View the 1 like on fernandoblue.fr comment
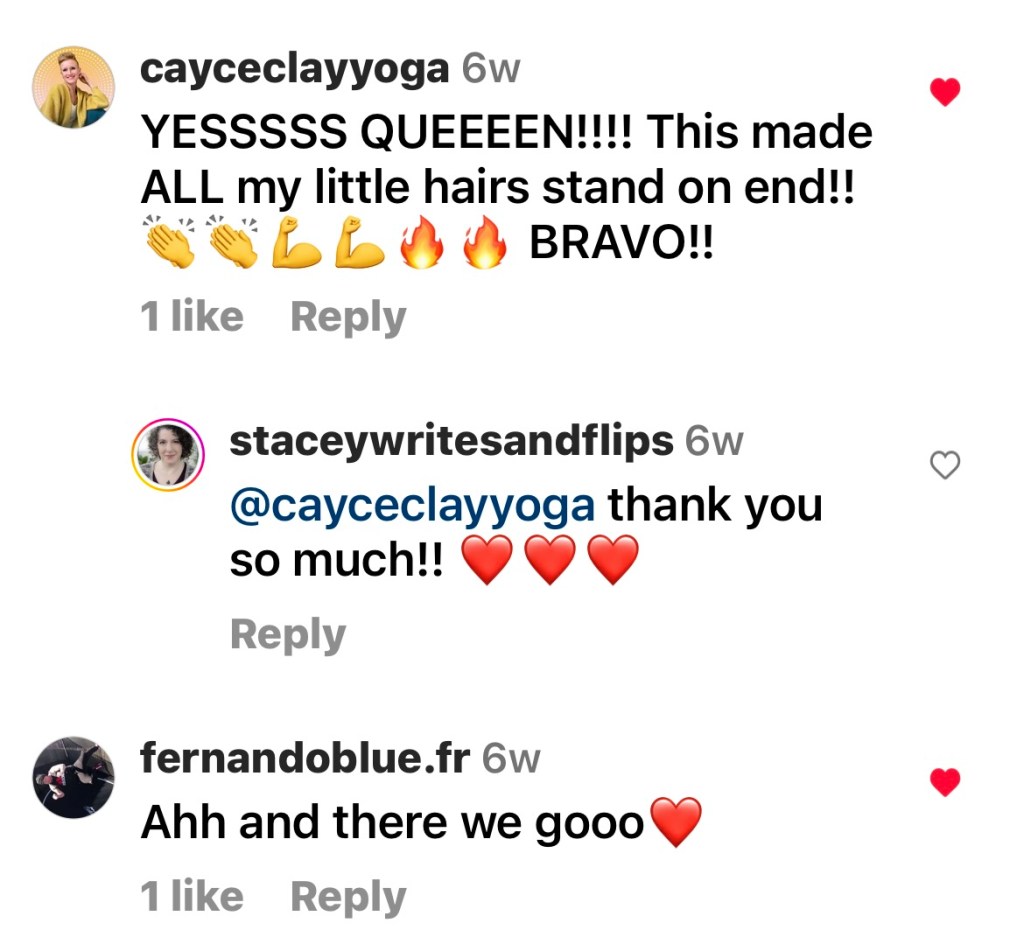Viewport: 1024px width, 951px height. click(x=192, y=895)
